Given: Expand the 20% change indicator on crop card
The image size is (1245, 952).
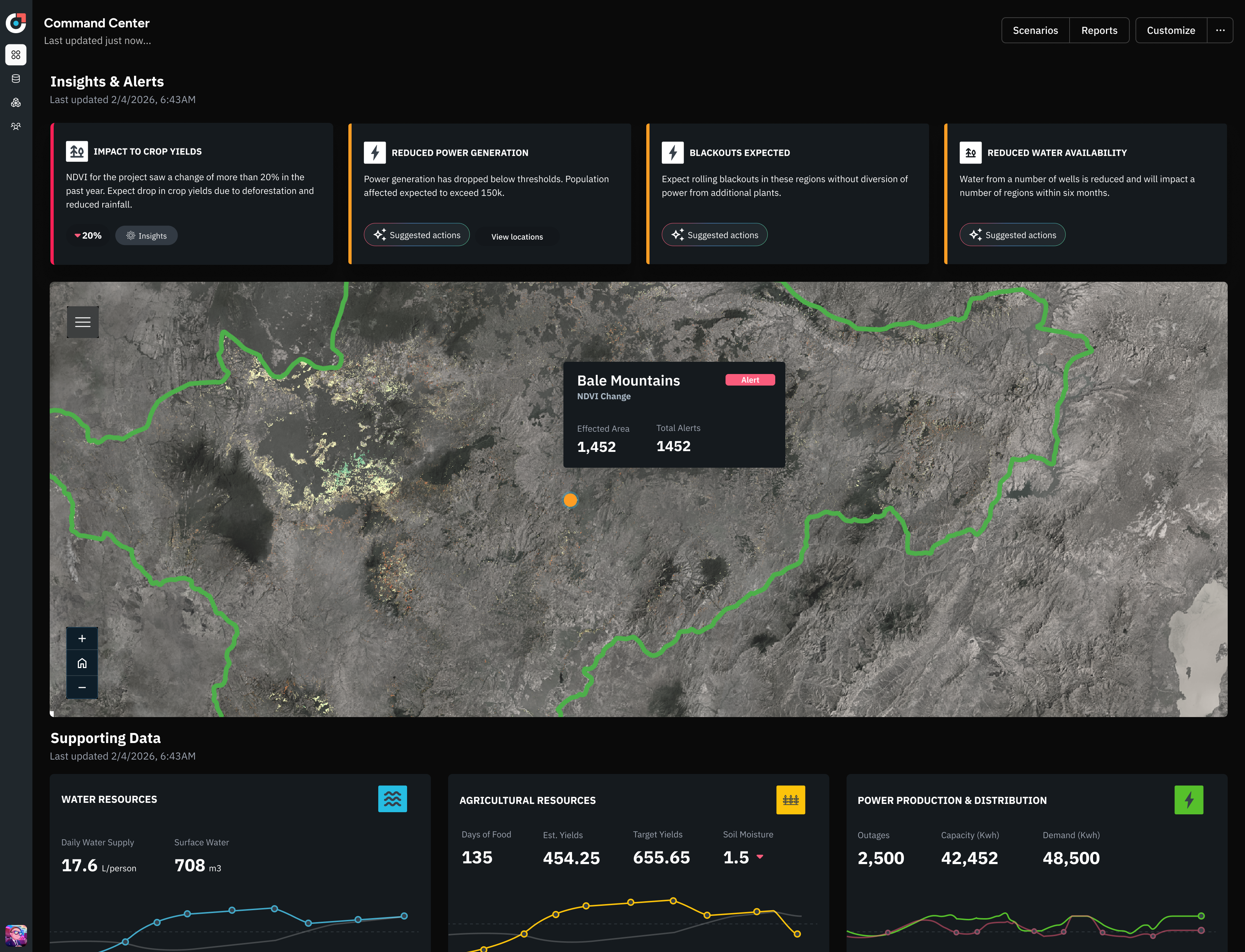Looking at the screenshot, I should 88,235.
